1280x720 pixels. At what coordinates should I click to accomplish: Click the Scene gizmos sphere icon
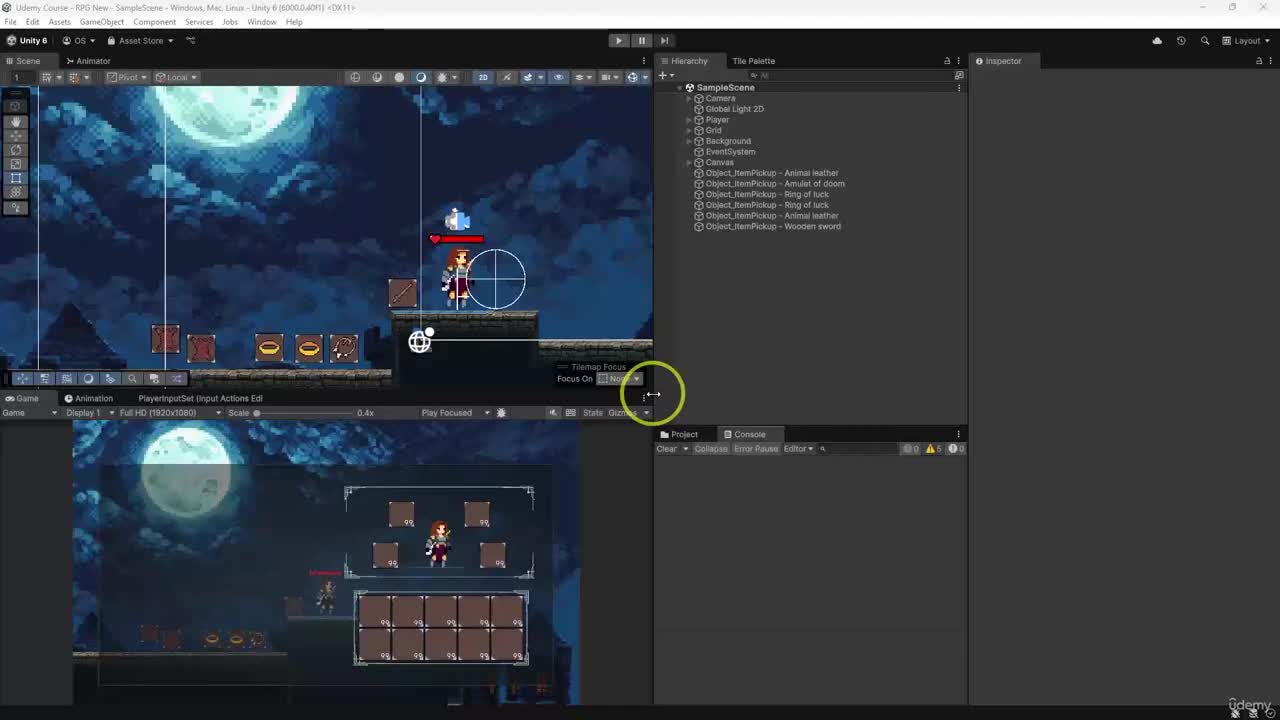tap(632, 77)
